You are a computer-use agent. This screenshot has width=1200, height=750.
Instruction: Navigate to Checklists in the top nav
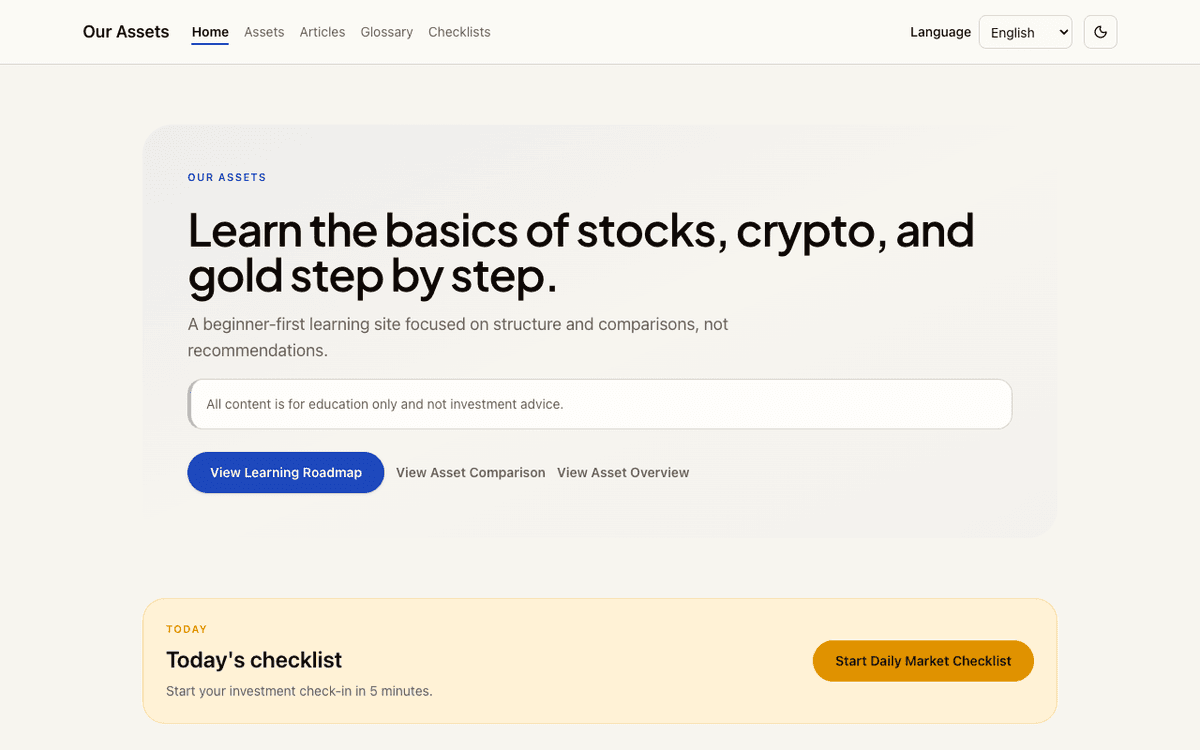pos(459,32)
